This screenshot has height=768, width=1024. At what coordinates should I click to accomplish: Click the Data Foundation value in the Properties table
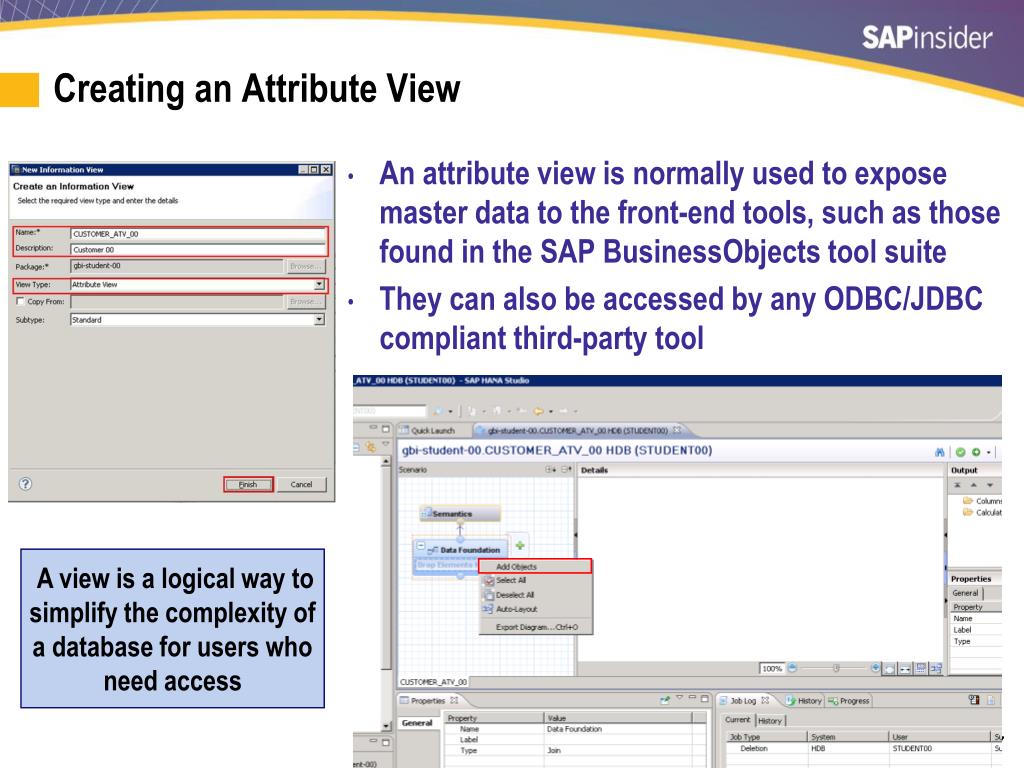coord(575,729)
